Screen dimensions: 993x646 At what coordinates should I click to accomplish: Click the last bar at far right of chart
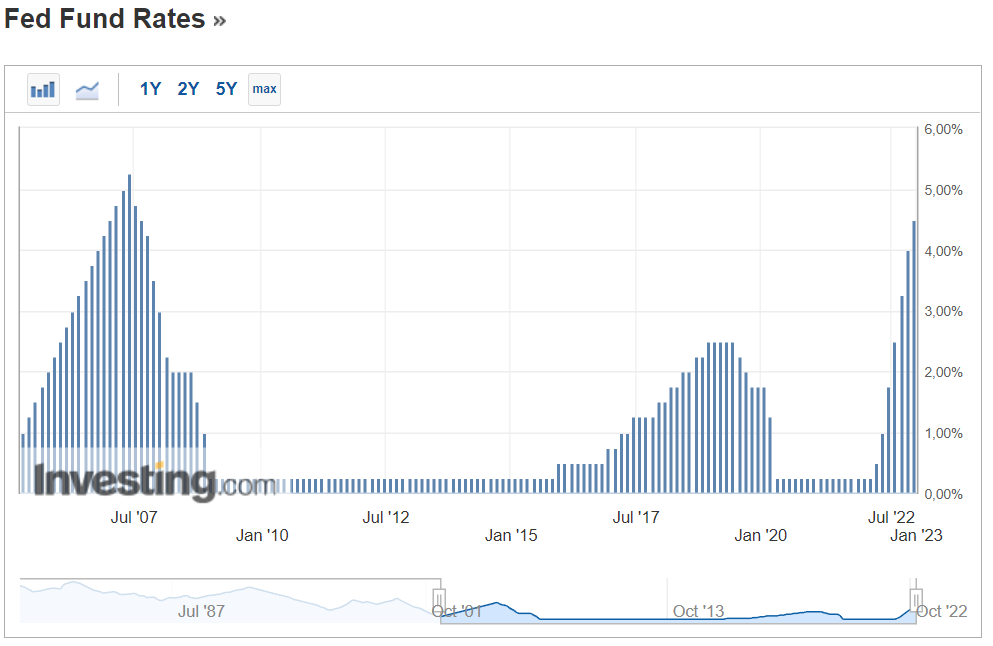913,360
